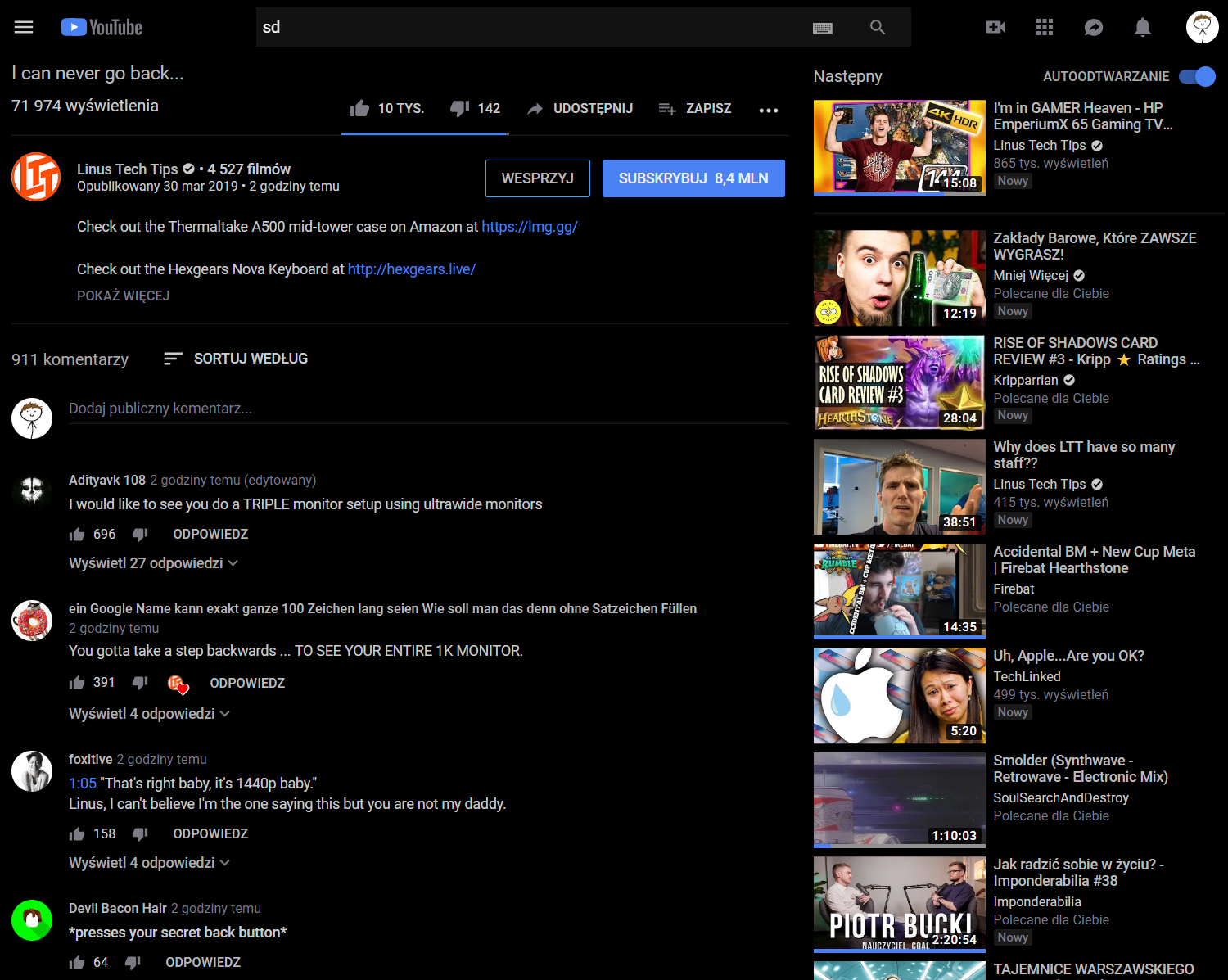
Task: Expand 4 replies under 1K MONITOR comment
Action: [x=150, y=714]
